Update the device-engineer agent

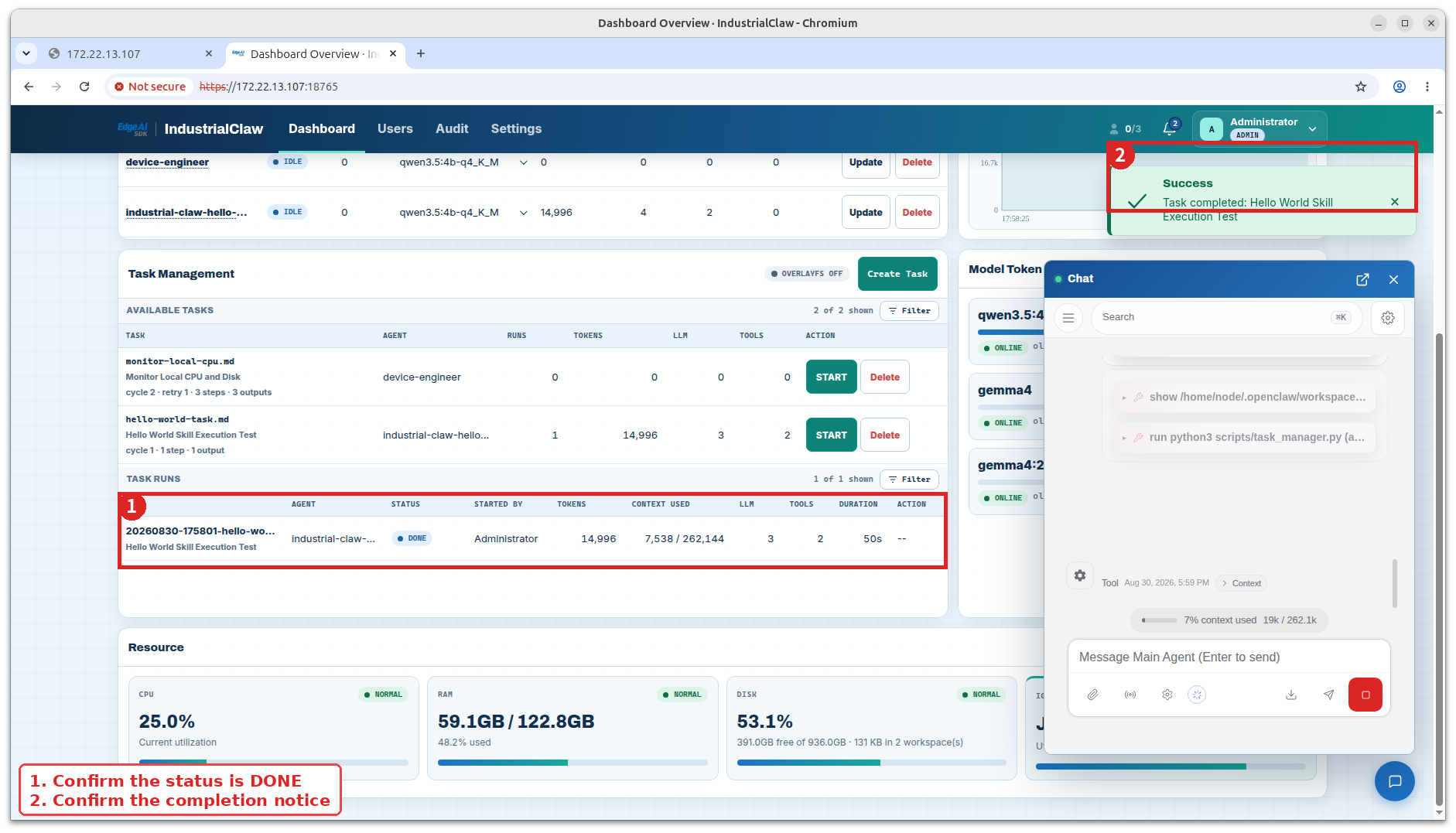coord(865,162)
